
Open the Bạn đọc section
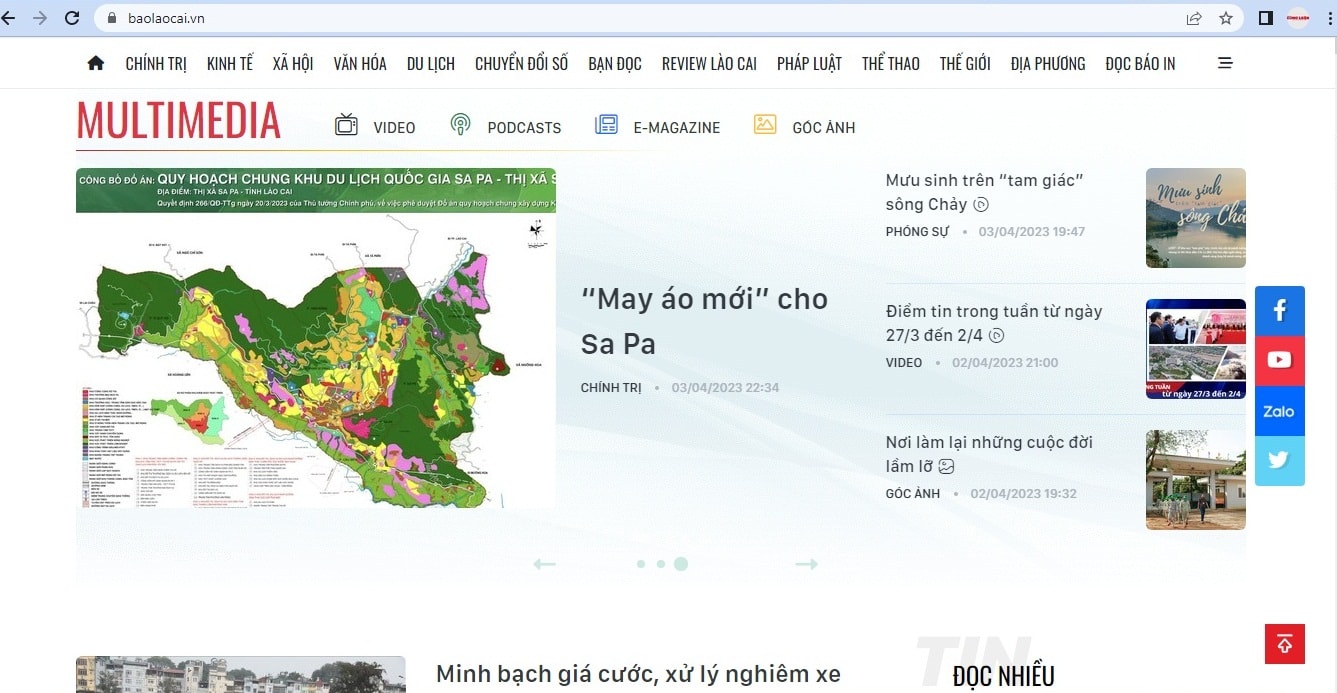coord(615,63)
